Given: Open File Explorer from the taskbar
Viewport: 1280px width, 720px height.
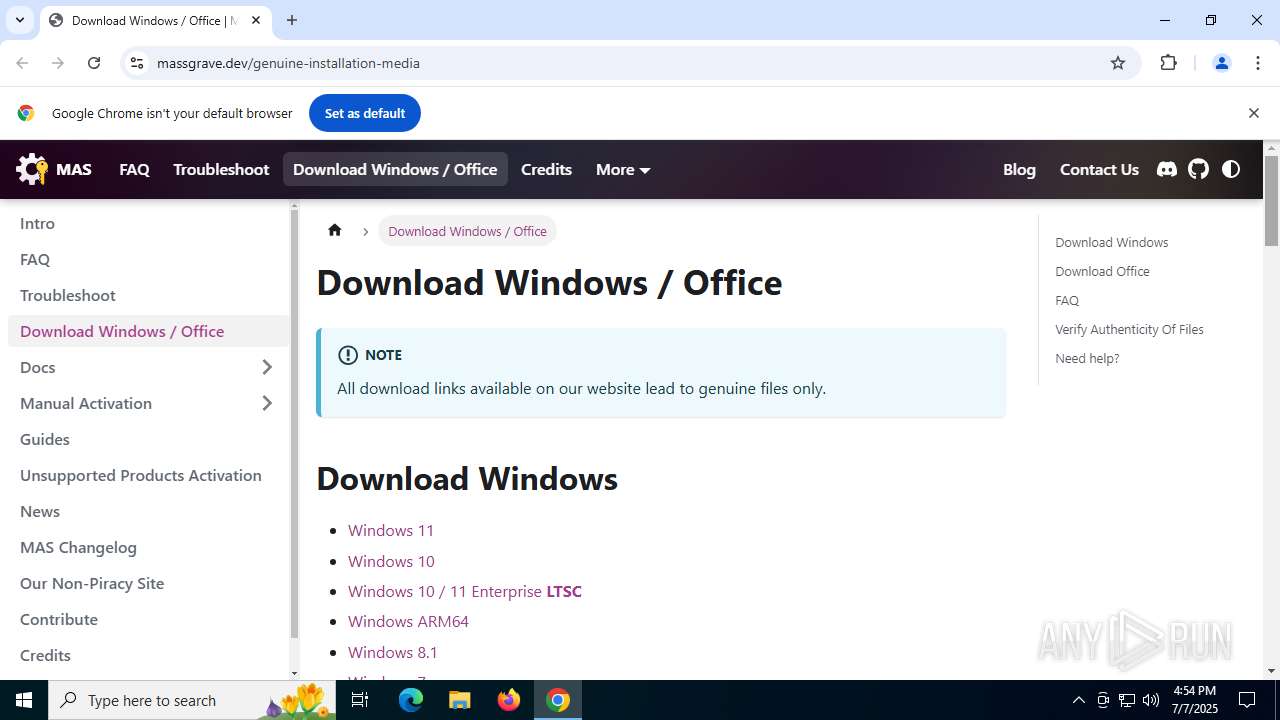Looking at the screenshot, I should [459, 700].
